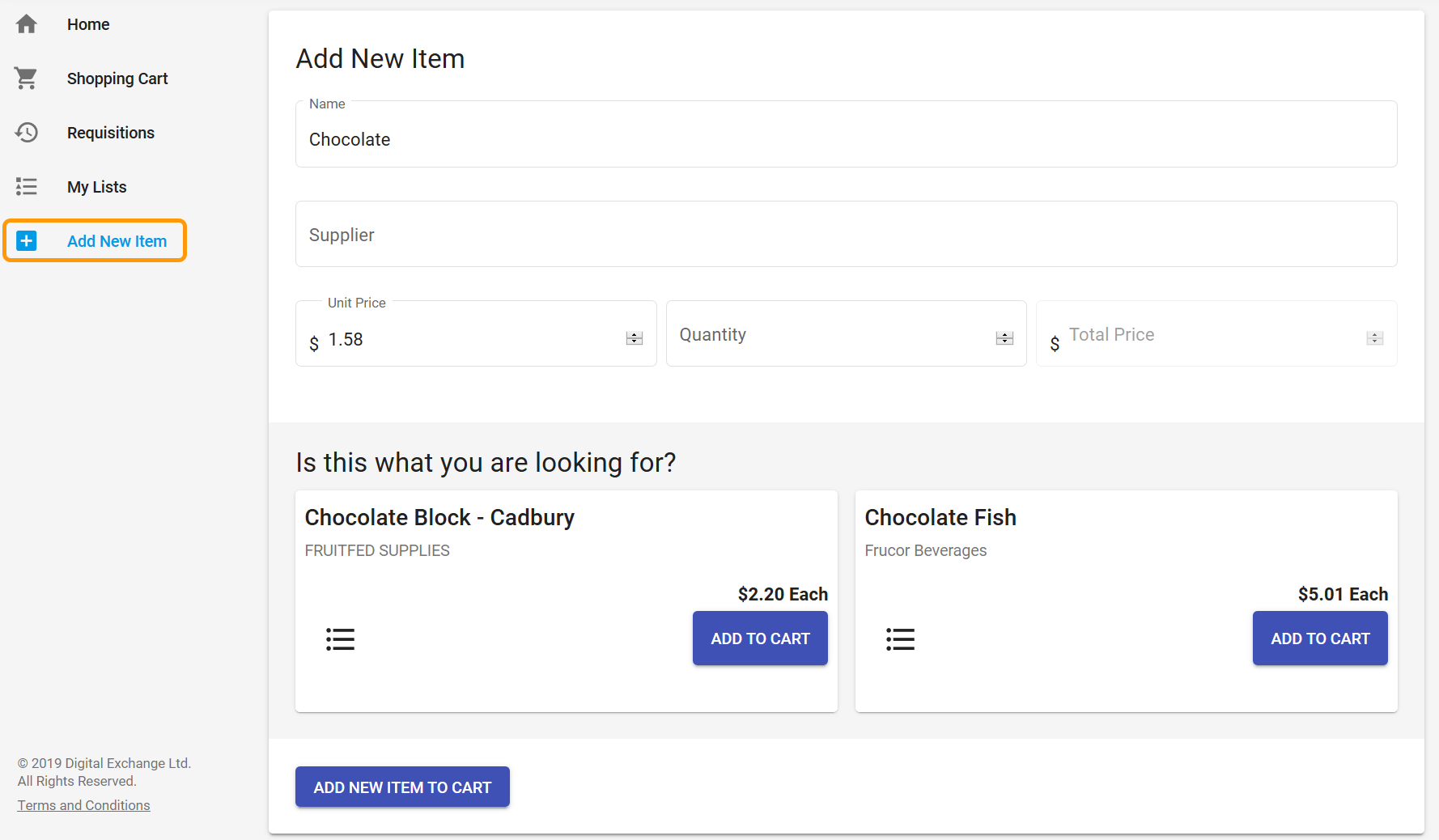Open list icon on Chocolate Block card

click(x=340, y=639)
